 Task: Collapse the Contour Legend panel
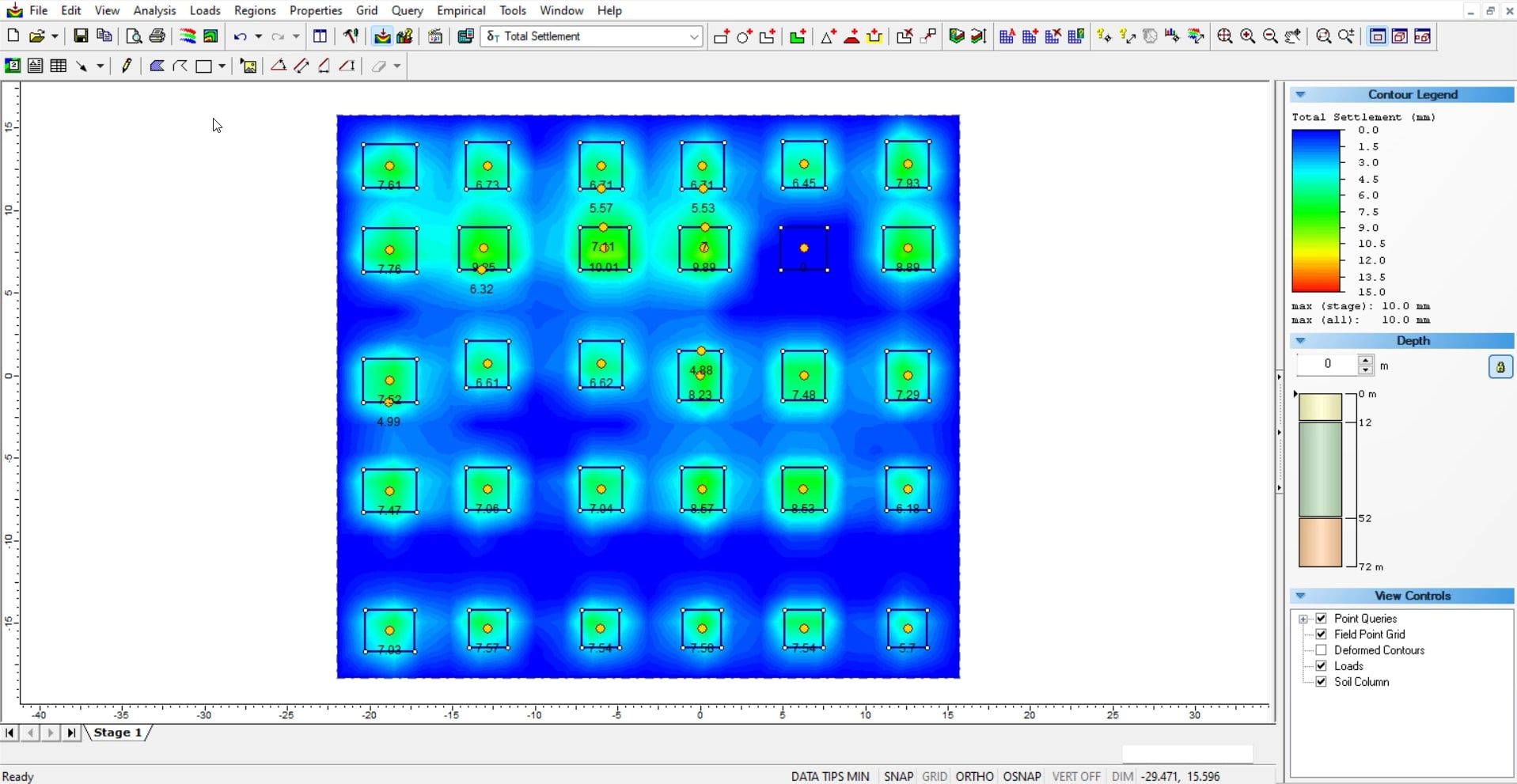(1300, 95)
